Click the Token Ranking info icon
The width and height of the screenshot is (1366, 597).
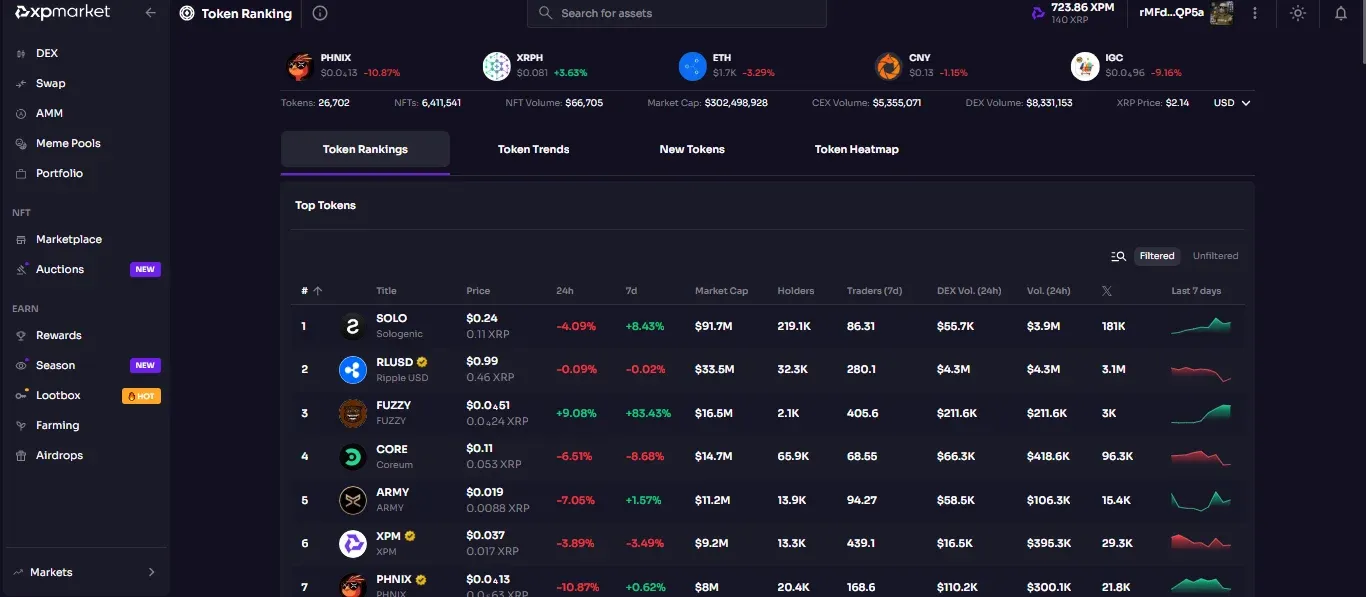(x=320, y=13)
